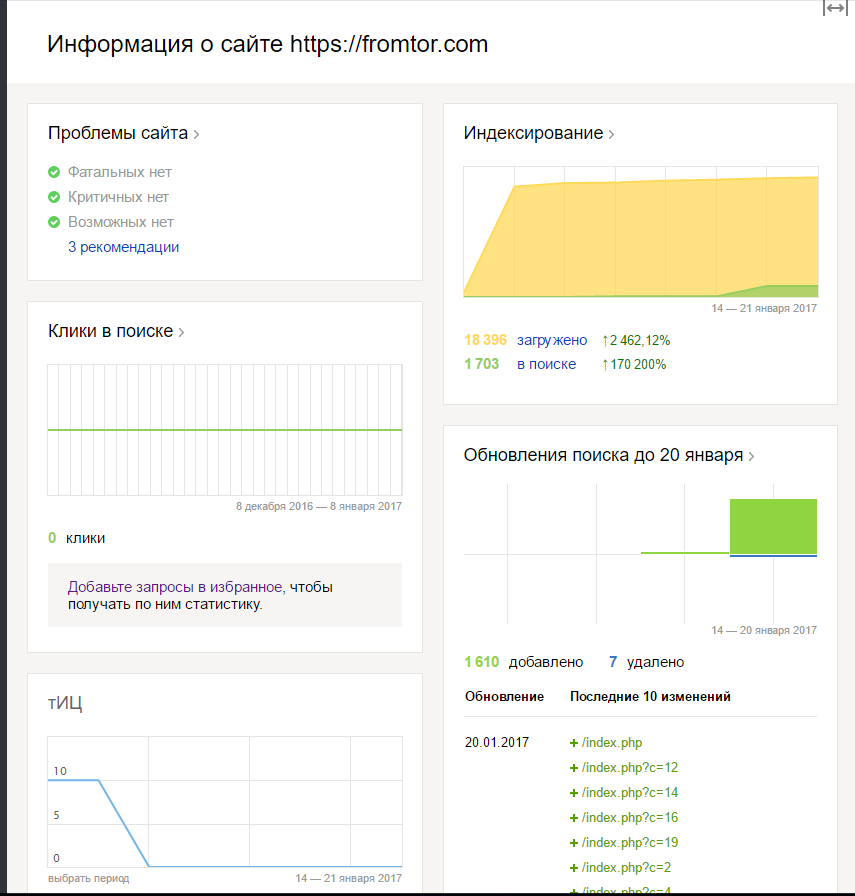The width and height of the screenshot is (855, 896).
Task: Expand the Индексирование section arrow
Action: pyautogui.click(x=611, y=134)
